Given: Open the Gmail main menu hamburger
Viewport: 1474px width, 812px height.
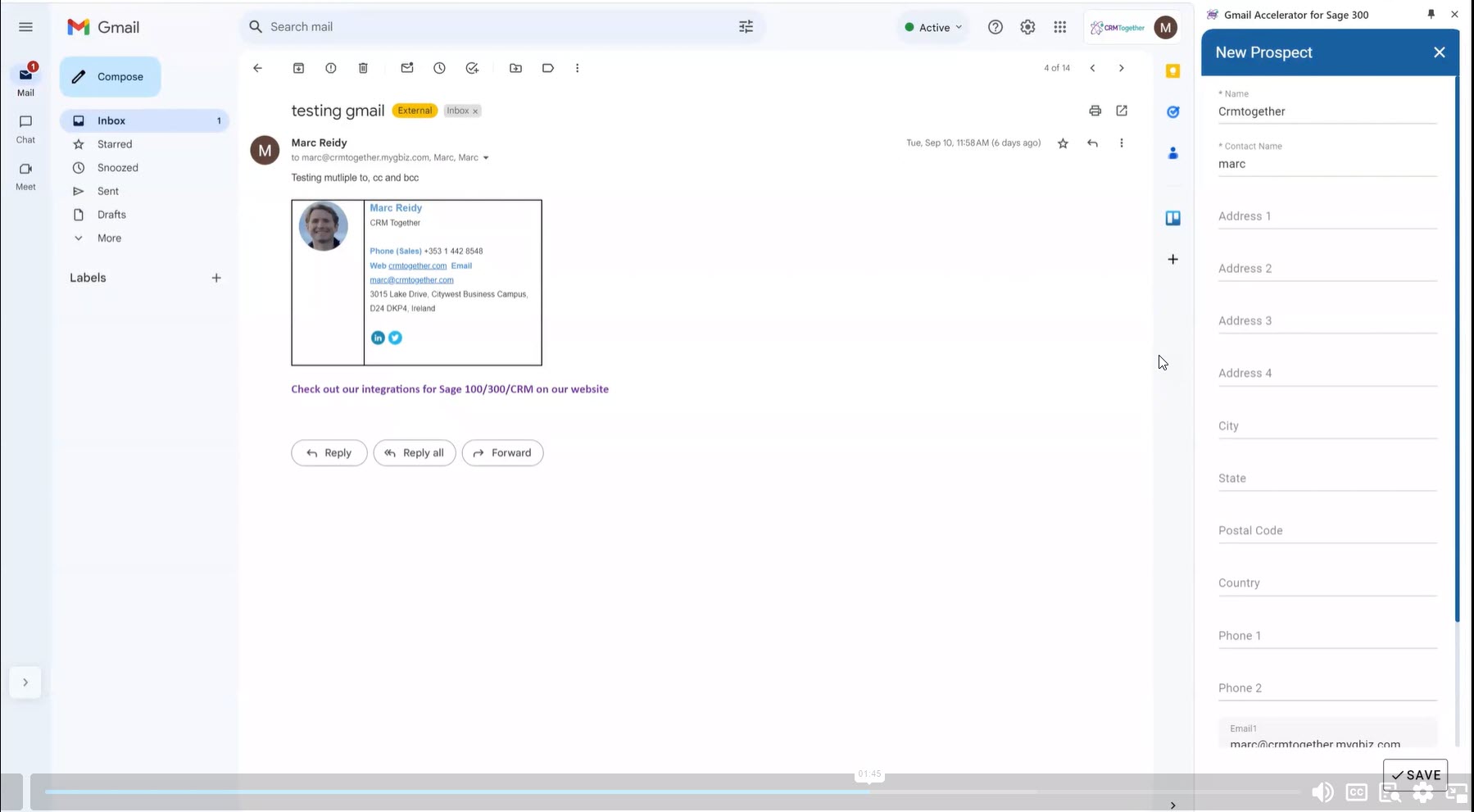Looking at the screenshot, I should click(25, 27).
